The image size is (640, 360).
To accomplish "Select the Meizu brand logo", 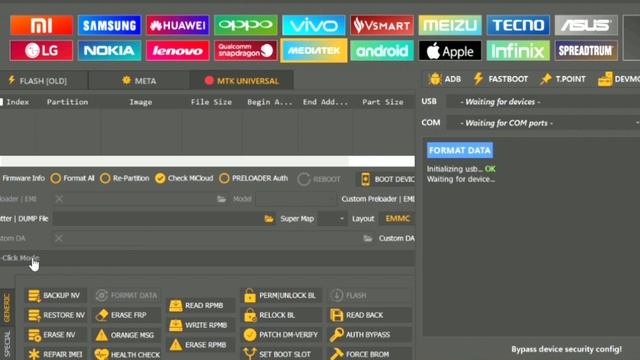I will point(450,25).
